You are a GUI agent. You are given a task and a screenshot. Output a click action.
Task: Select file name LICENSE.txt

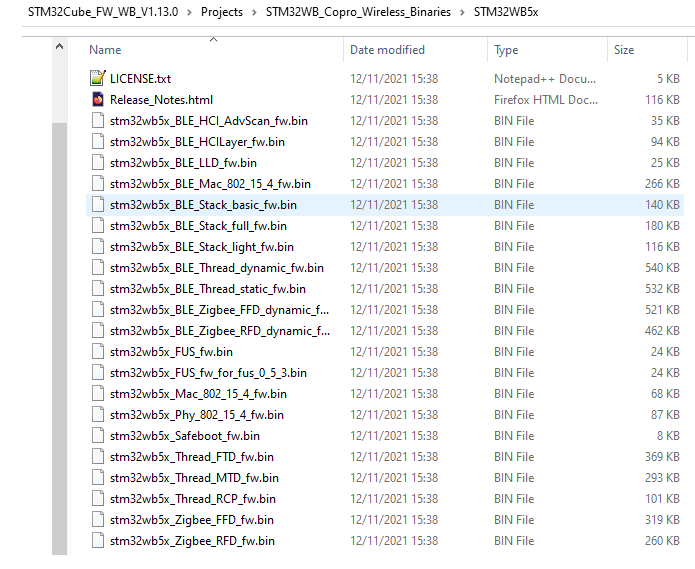[x=140, y=78]
